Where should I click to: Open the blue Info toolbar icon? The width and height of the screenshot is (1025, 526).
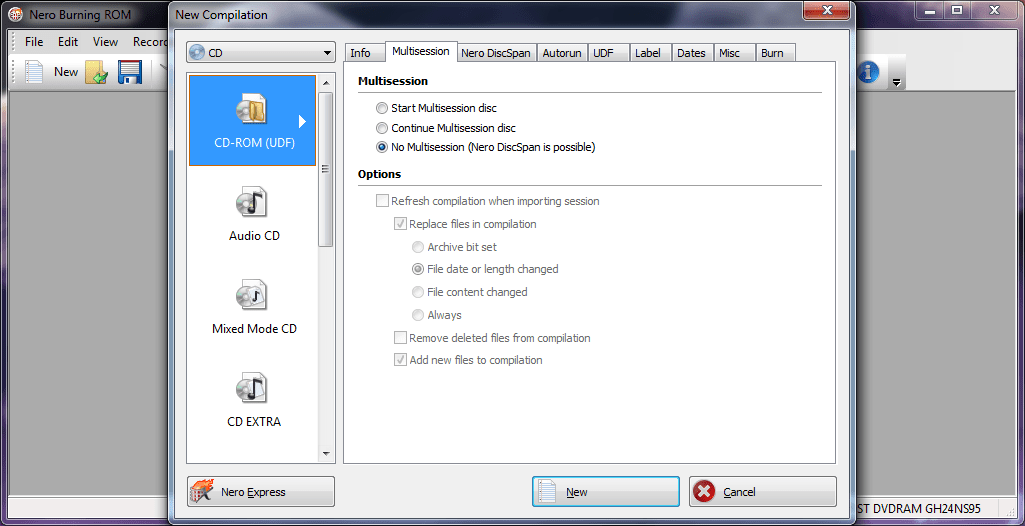(867, 72)
